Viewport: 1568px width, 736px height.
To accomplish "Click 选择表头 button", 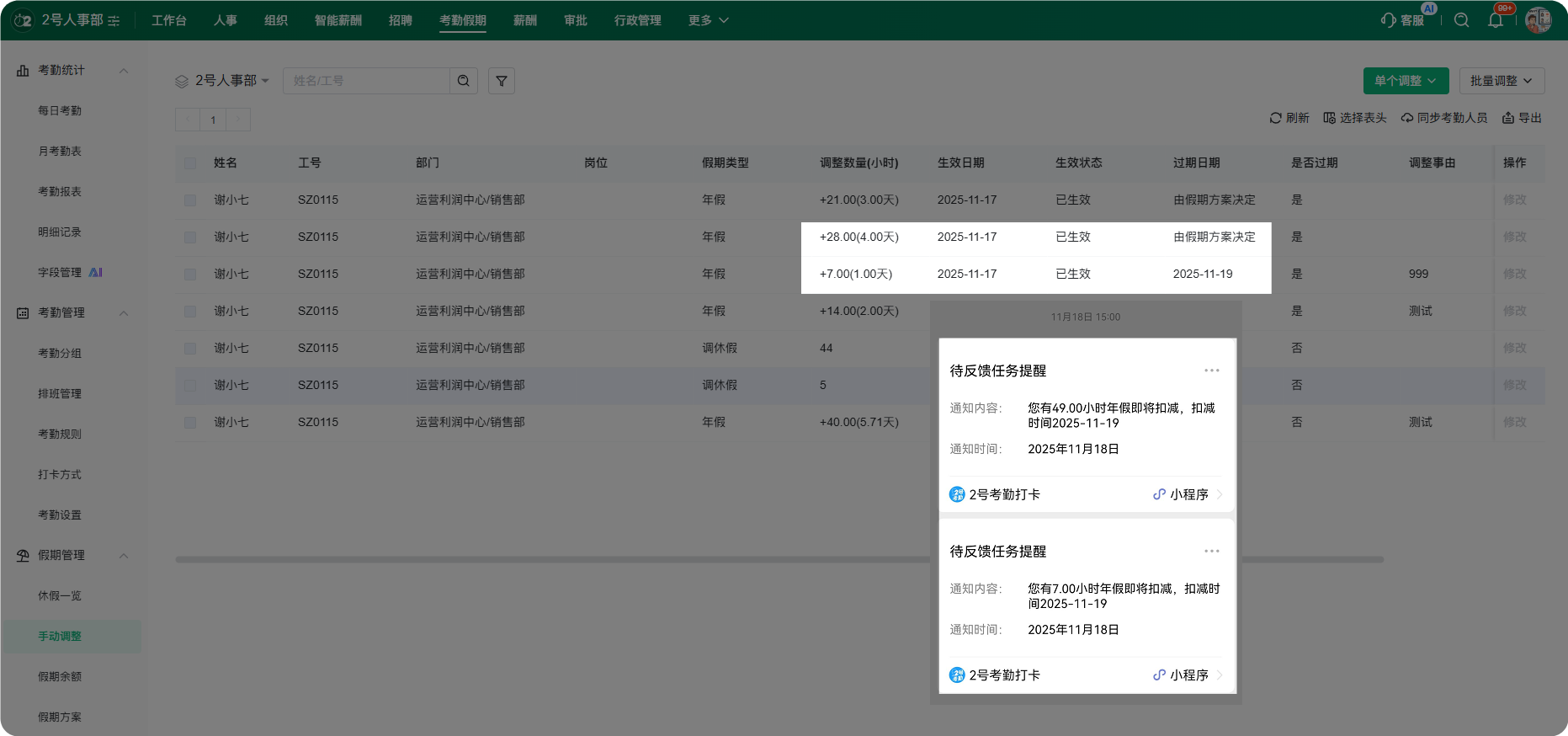I will 1355,118.
